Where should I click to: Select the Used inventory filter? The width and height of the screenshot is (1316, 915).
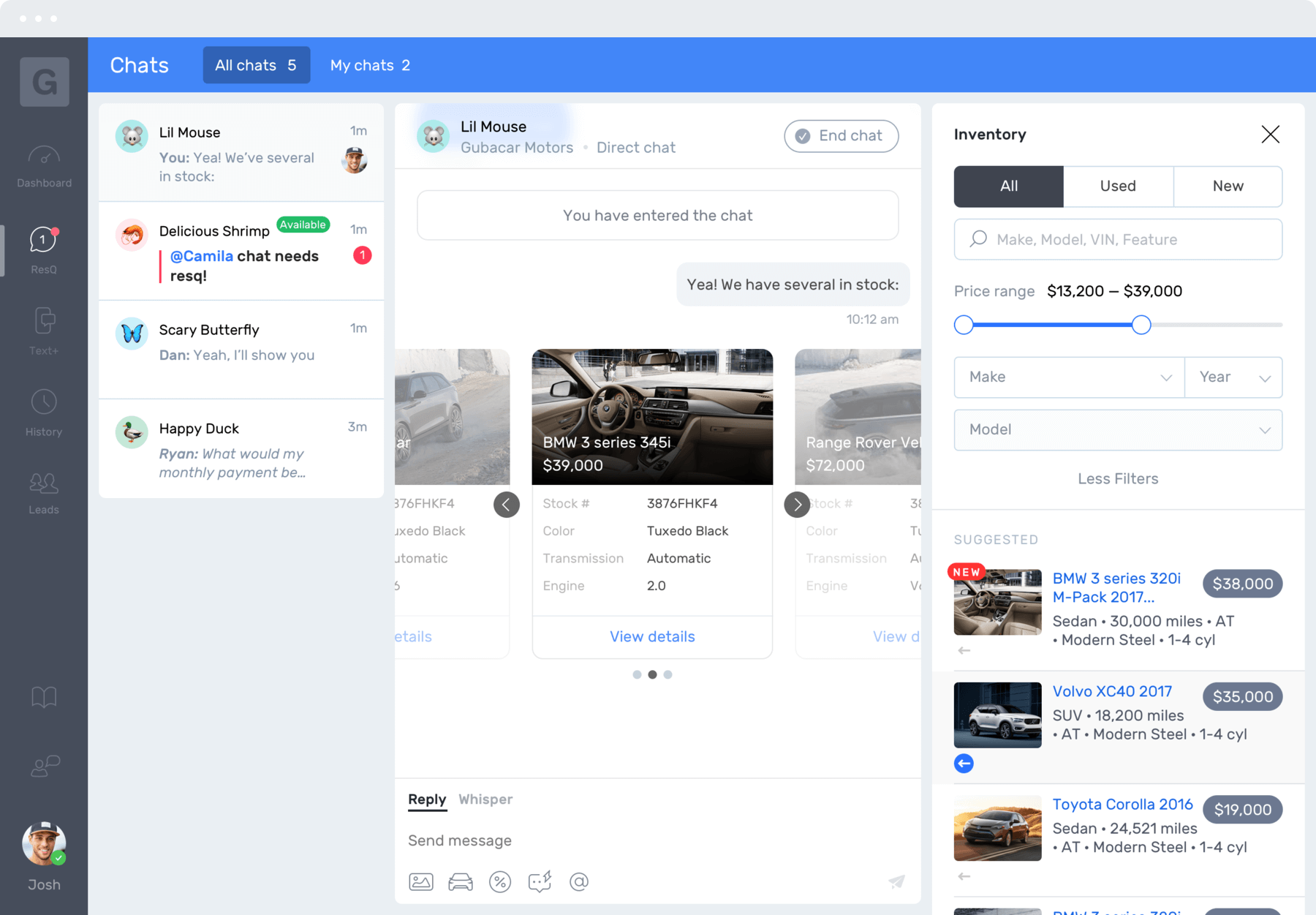pos(1118,186)
